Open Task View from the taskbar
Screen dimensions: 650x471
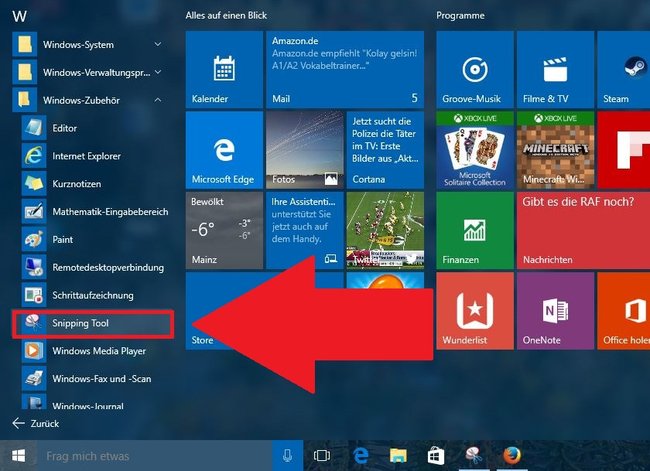322,456
